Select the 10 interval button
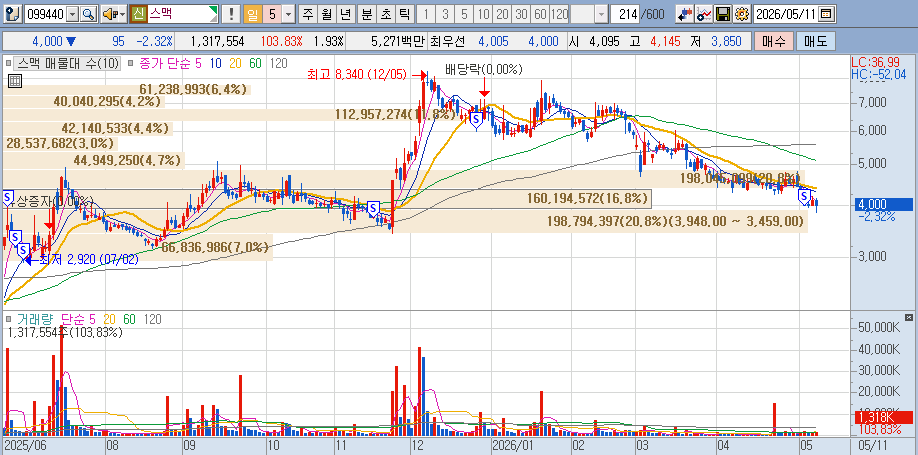The width and height of the screenshot is (918, 455). [x=484, y=14]
